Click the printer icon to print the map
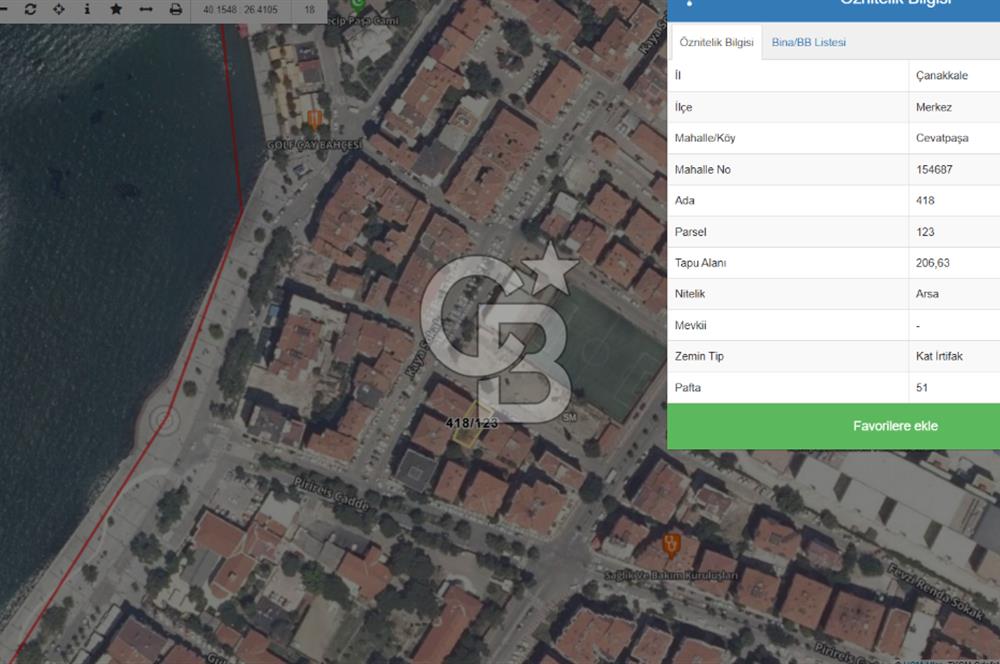The image size is (1000, 664). [176, 9]
